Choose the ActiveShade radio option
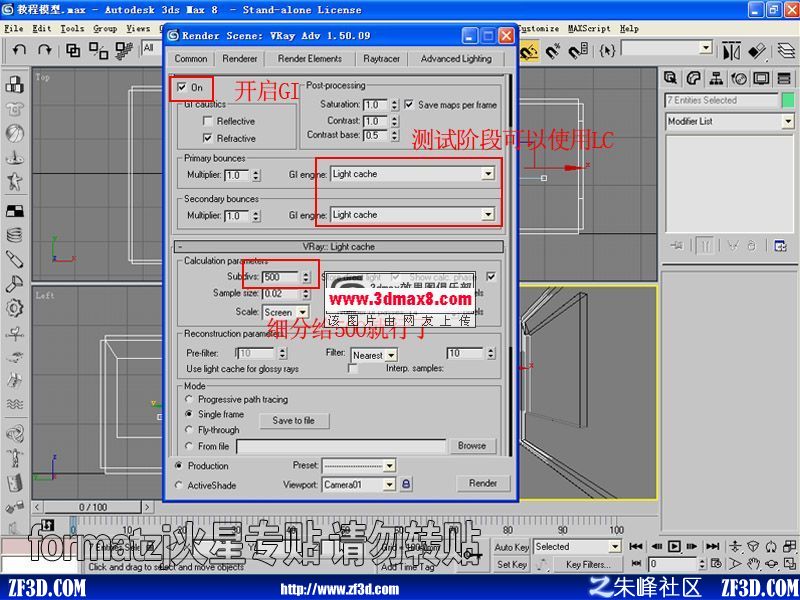This screenshot has width=800, height=600. (x=178, y=485)
